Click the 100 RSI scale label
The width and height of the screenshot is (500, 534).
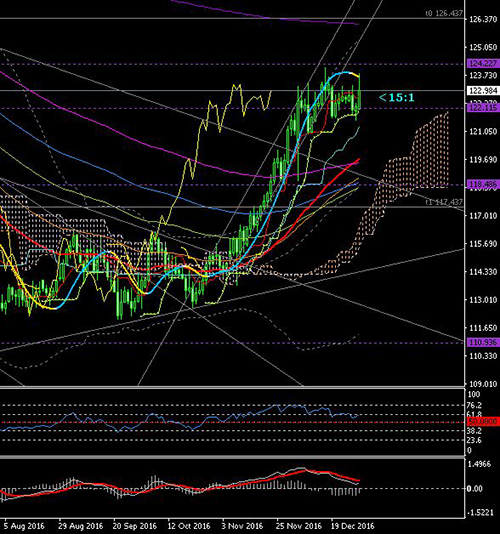(474, 394)
